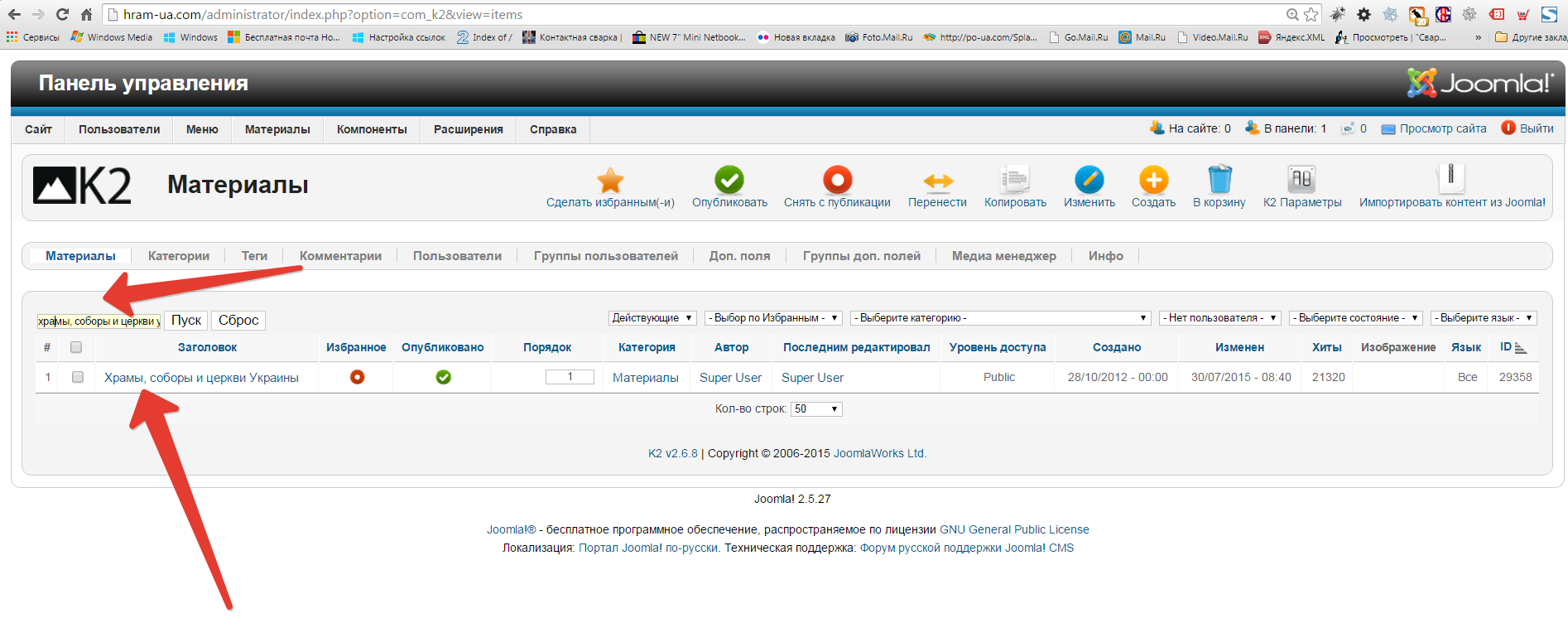Toggle featured status of Храмы item
This screenshot has height=628, width=1568.
point(357,377)
